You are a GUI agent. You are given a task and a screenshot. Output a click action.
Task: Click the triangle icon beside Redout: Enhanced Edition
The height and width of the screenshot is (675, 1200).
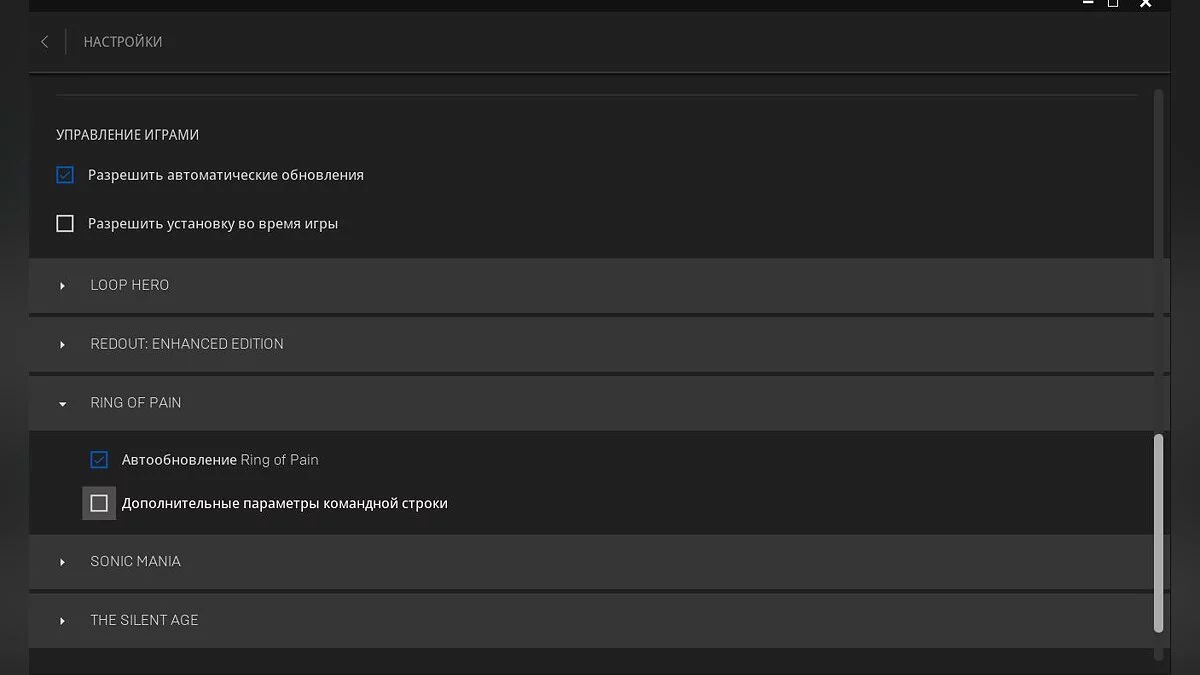point(62,345)
